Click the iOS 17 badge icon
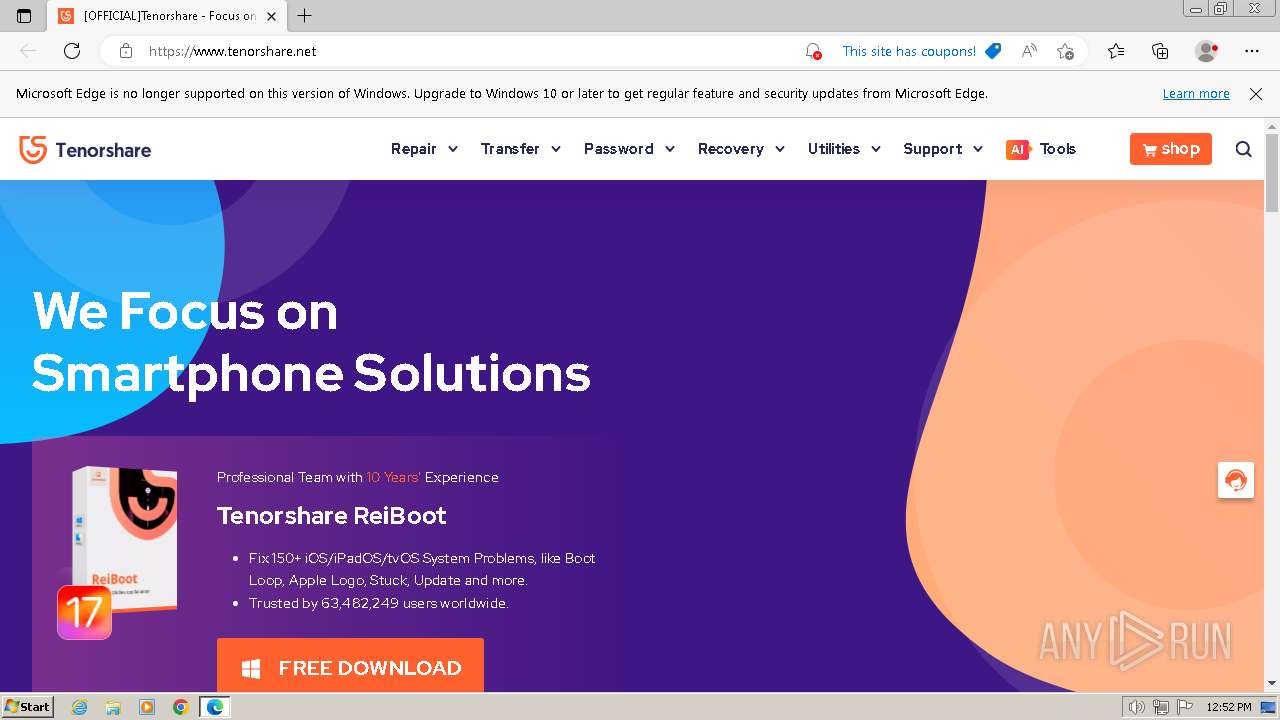1280x720 pixels. [84, 612]
